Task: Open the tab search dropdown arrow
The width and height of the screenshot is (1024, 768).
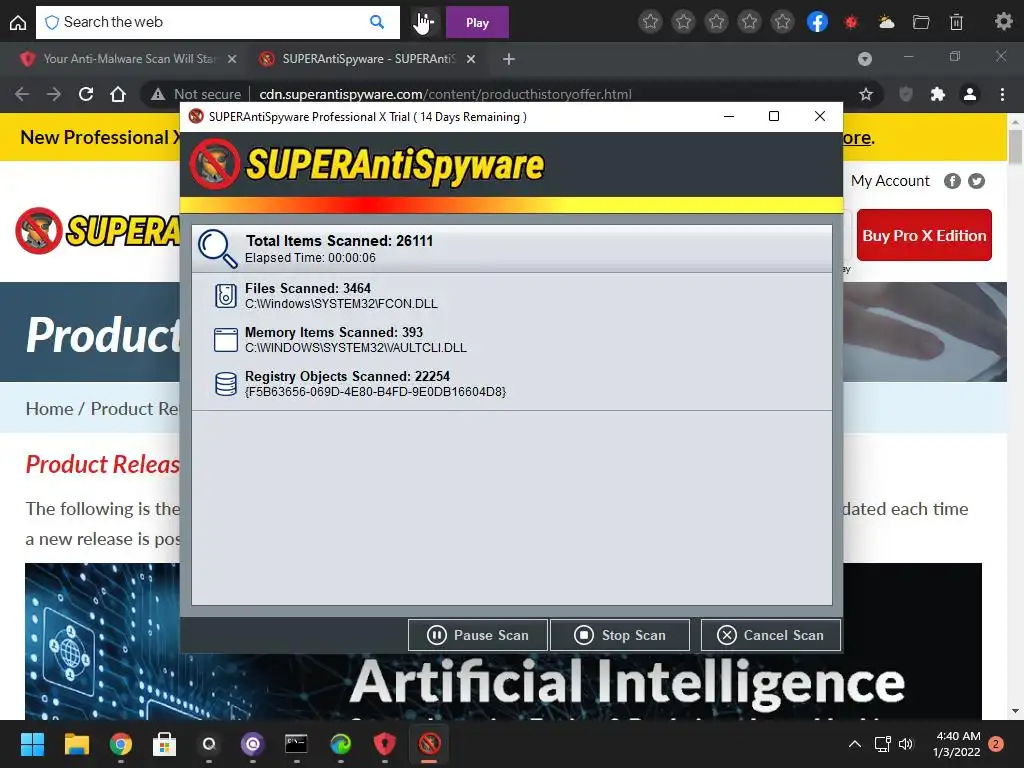Action: pyautogui.click(x=865, y=59)
